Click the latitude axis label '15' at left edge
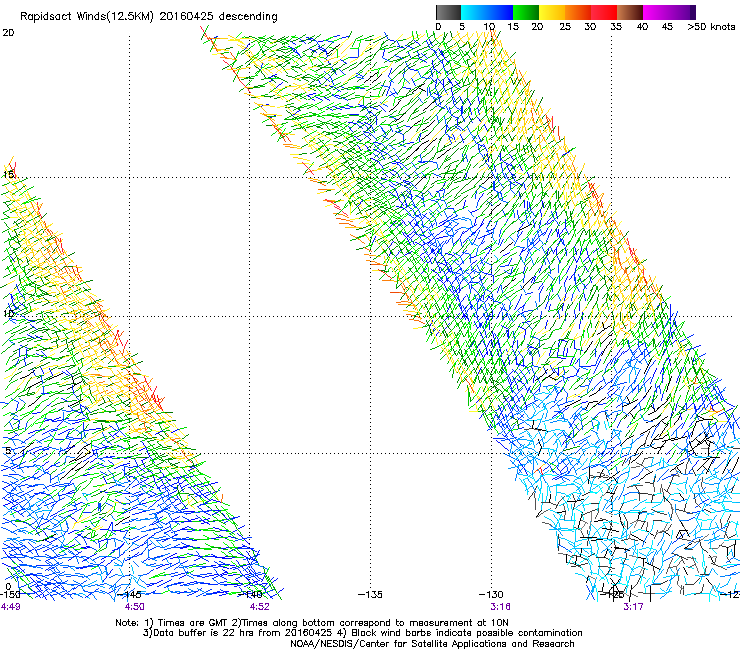 (x=8, y=175)
